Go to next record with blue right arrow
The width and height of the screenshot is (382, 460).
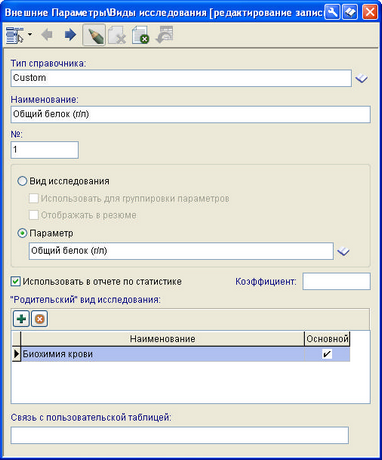pos(70,35)
